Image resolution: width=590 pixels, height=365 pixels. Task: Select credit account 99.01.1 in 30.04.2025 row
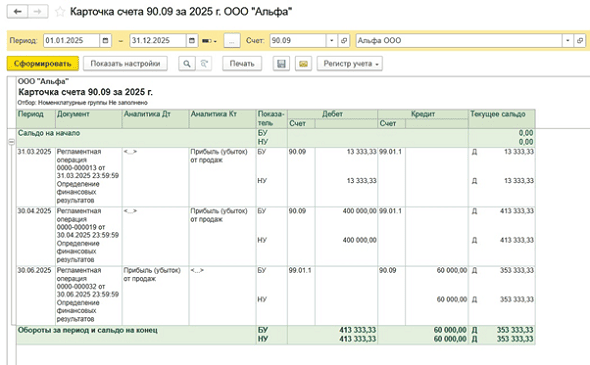point(390,211)
